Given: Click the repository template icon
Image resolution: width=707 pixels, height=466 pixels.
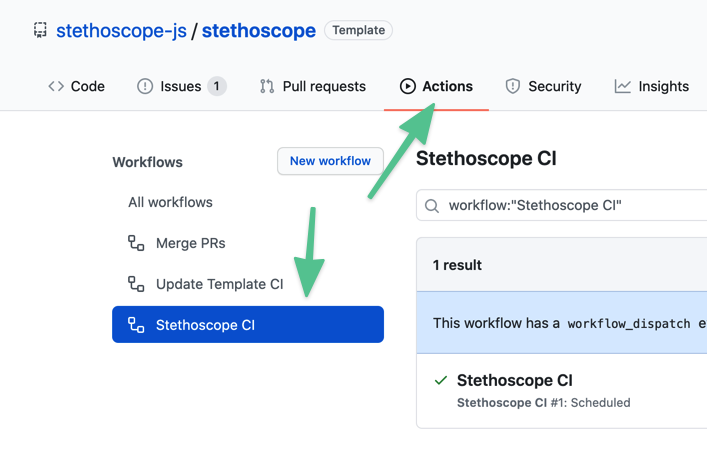Looking at the screenshot, I should (40, 31).
